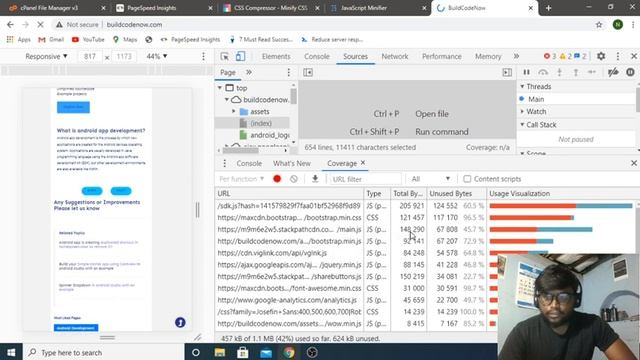Open the Per function coverage dropdown
Image resolution: width=640 pixels, height=360 pixels.
pyautogui.click(x=242, y=179)
